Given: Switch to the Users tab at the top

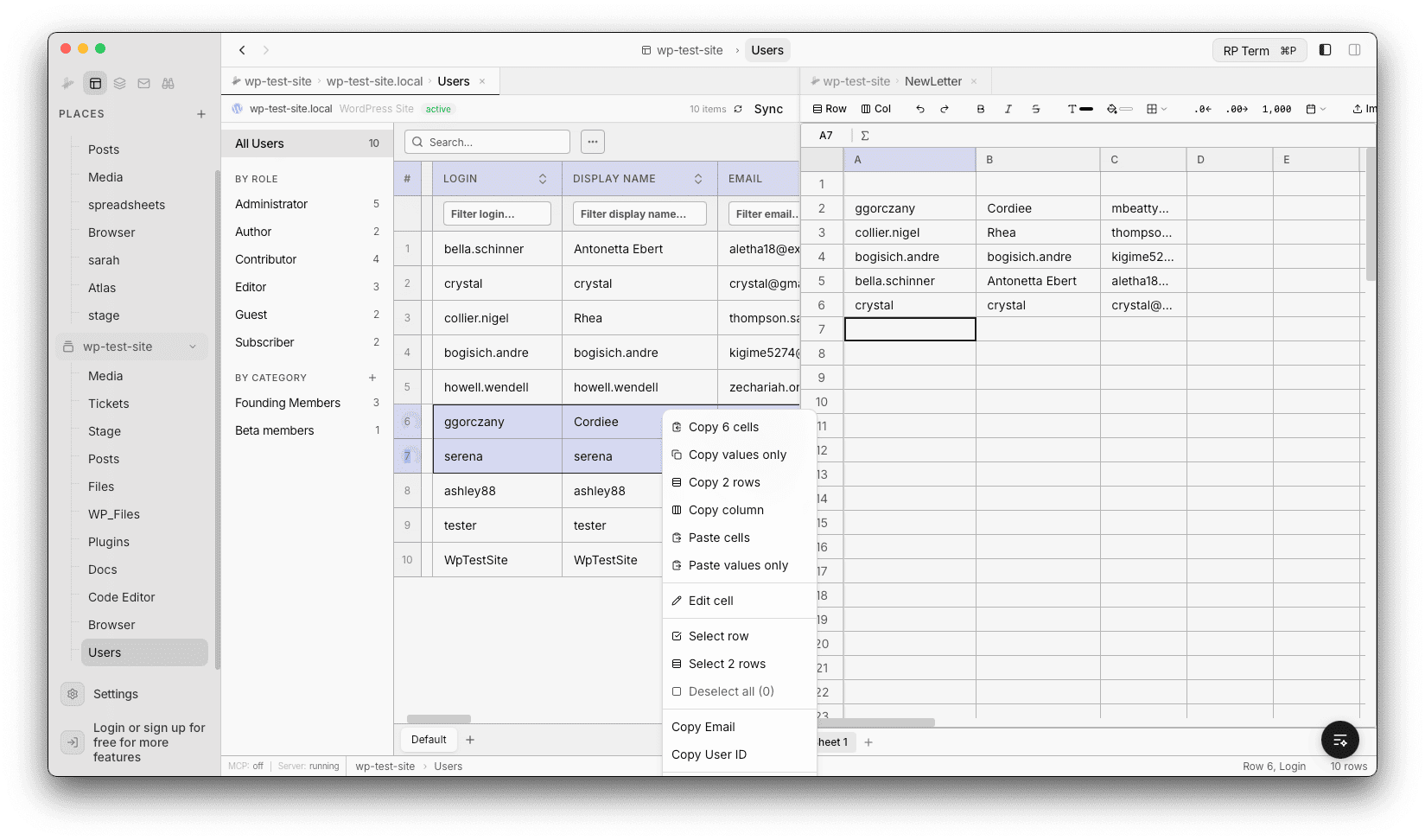Looking at the screenshot, I should click(767, 49).
